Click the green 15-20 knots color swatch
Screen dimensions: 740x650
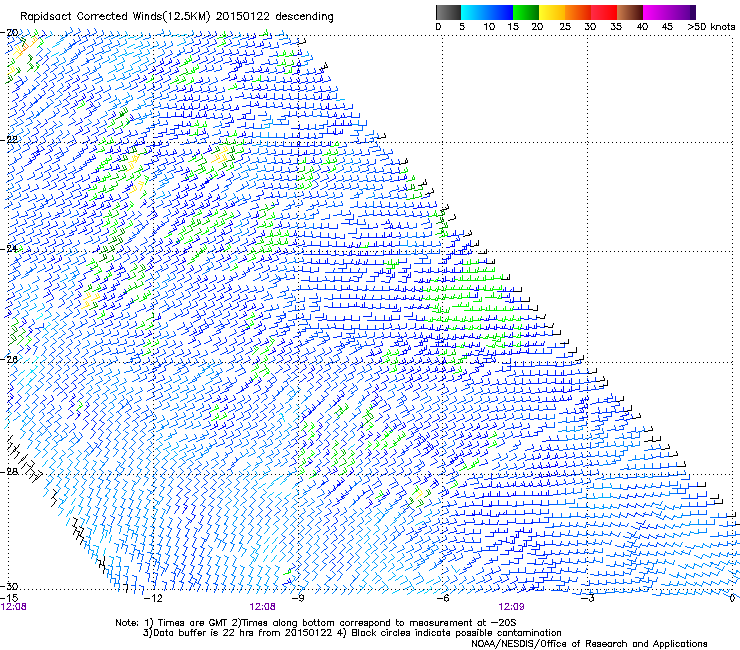coord(526,12)
